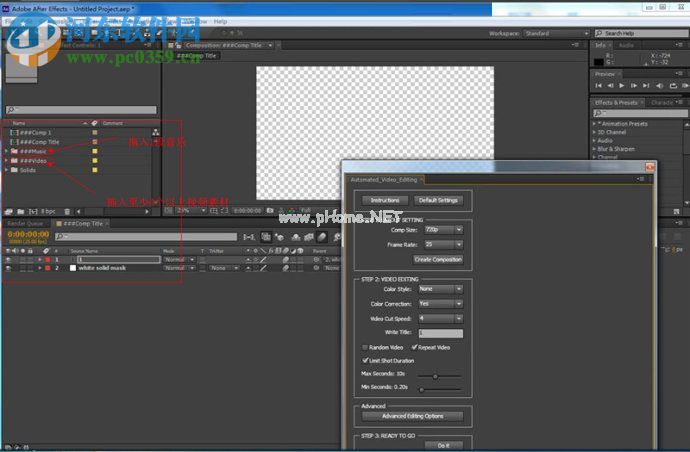Switch to the Character panel tab
The width and height of the screenshot is (690, 452).
coord(662,103)
